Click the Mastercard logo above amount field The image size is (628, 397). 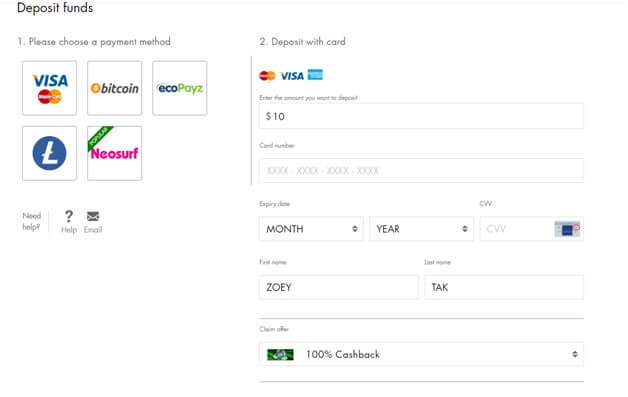click(x=267, y=75)
